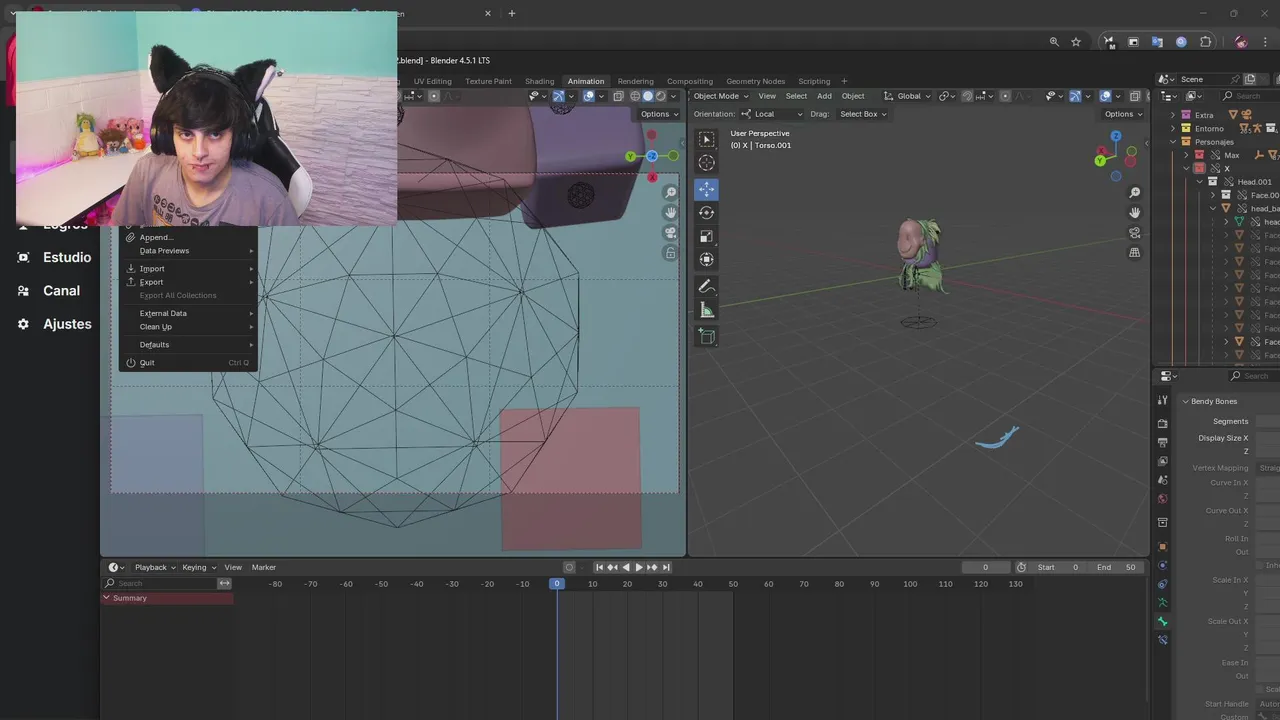The image size is (1280, 720).
Task: Switch perspective/orthographic grid icon in right viewport
Action: coord(1135,252)
